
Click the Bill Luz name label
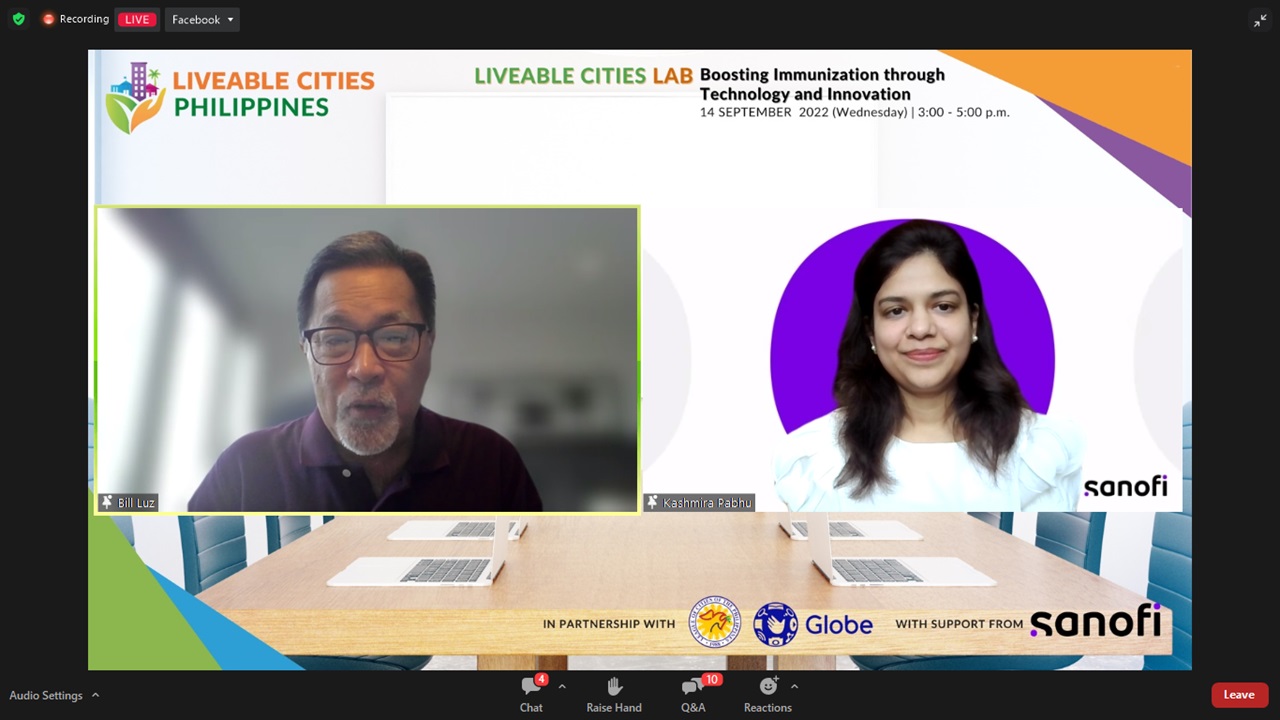[x=136, y=503]
